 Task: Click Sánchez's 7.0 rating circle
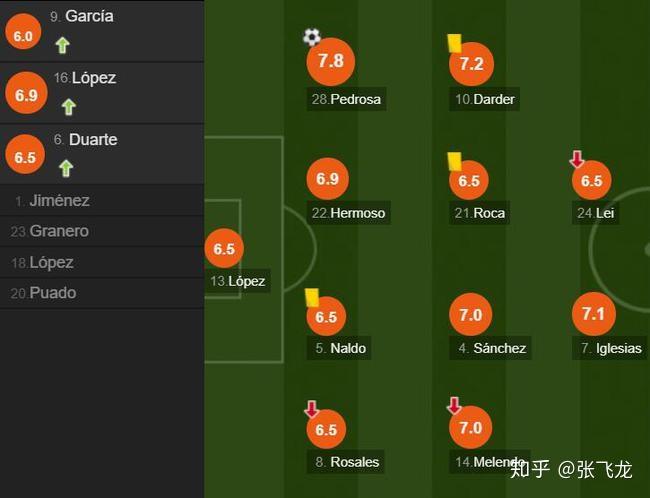click(x=471, y=315)
